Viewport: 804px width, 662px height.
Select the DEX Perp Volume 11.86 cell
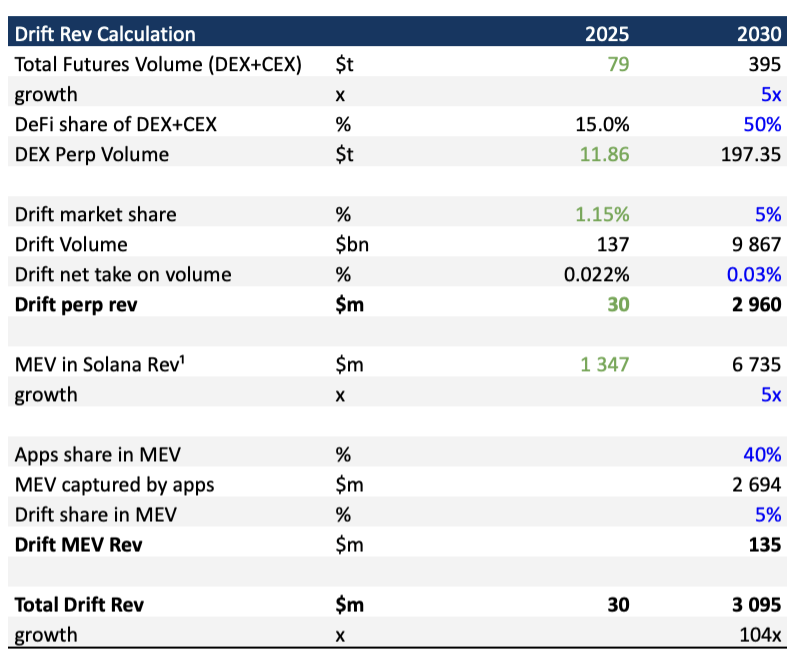tap(604, 154)
